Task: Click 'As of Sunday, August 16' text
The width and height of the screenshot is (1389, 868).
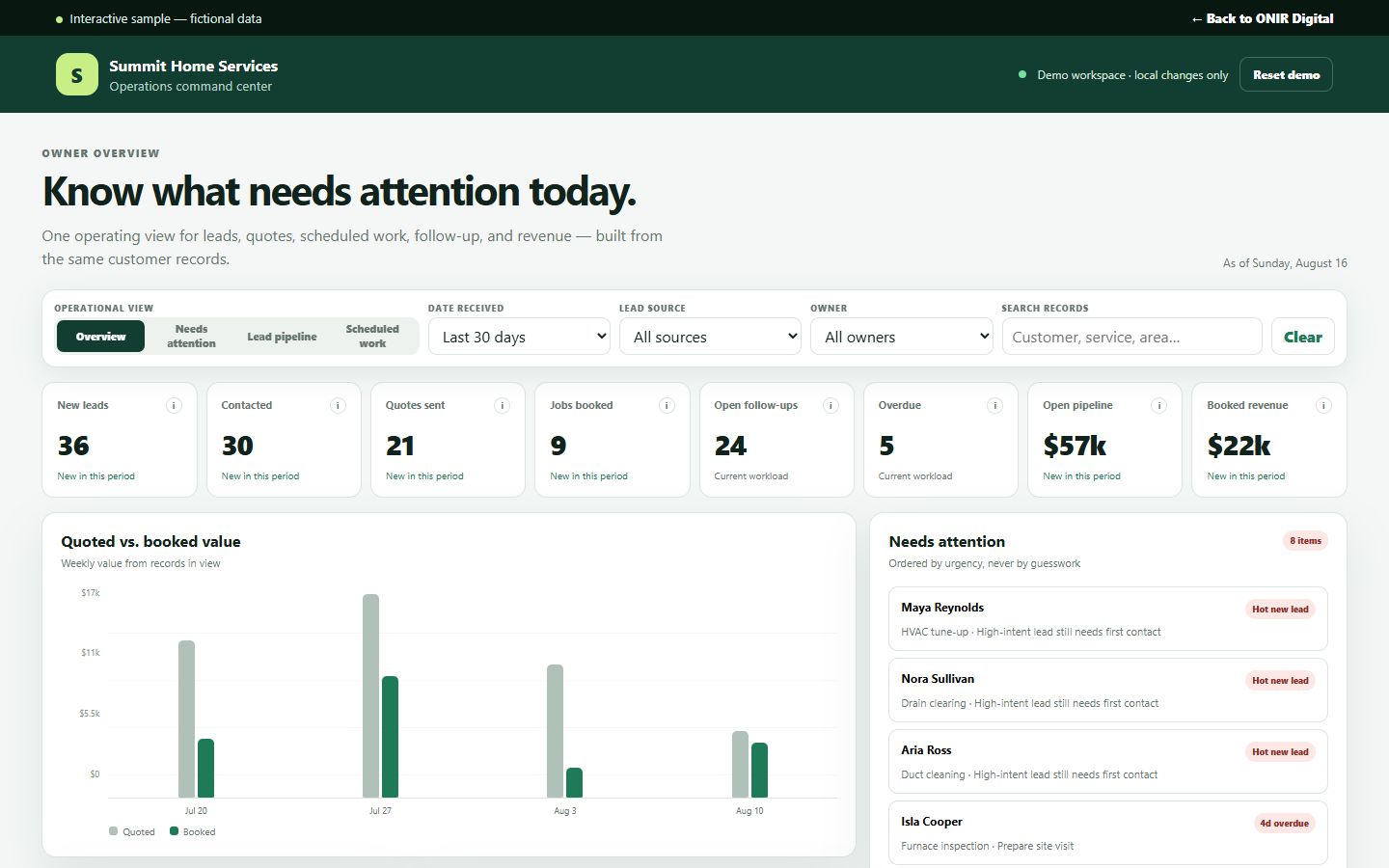Action: click(x=1285, y=263)
